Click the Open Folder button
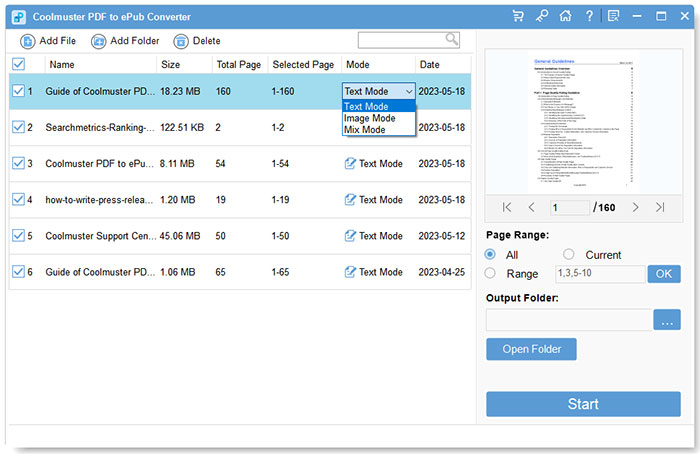 click(x=531, y=349)
